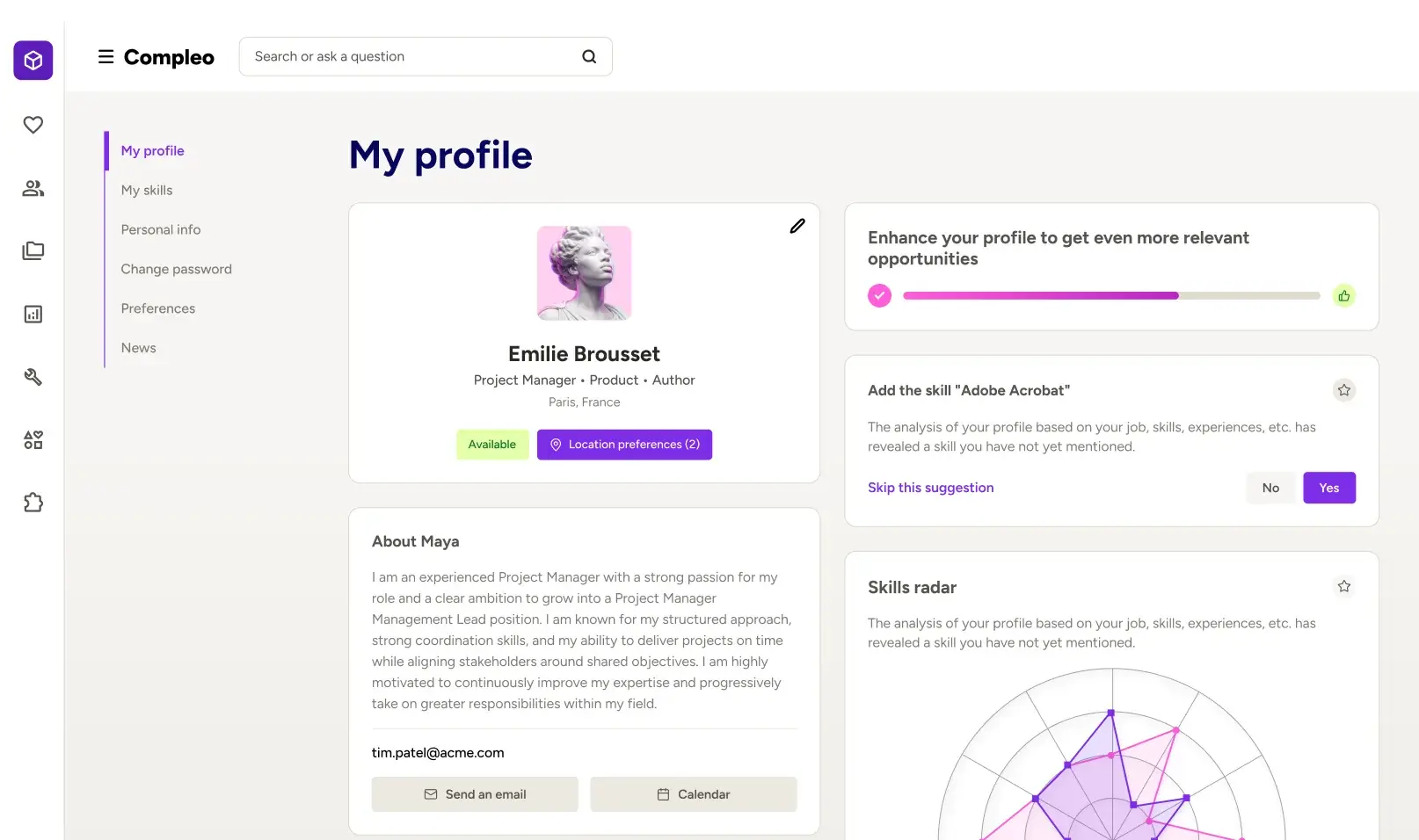Image resolution: width=1419 pixels, height=840 pixels.
Task: Open the chart report icon in sidebar
Action: pos(33,314)
